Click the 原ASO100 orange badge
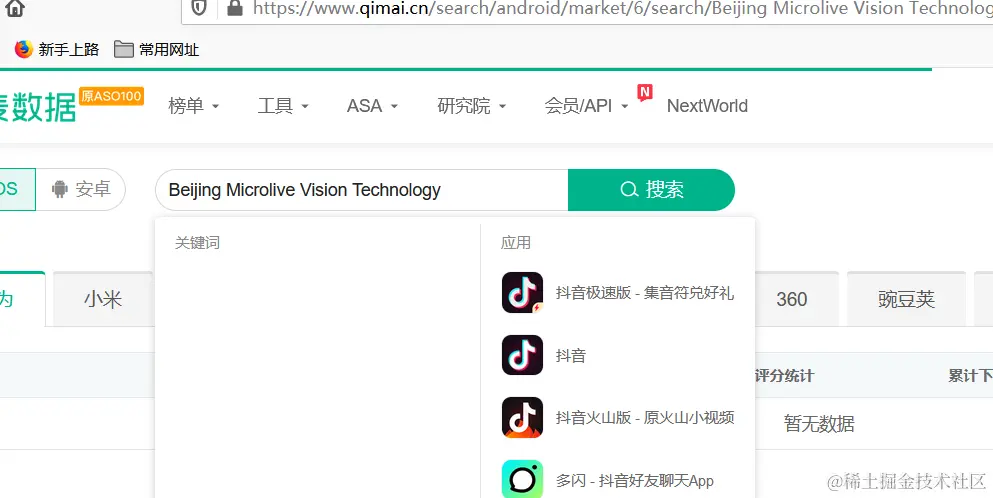 point(111,96)
